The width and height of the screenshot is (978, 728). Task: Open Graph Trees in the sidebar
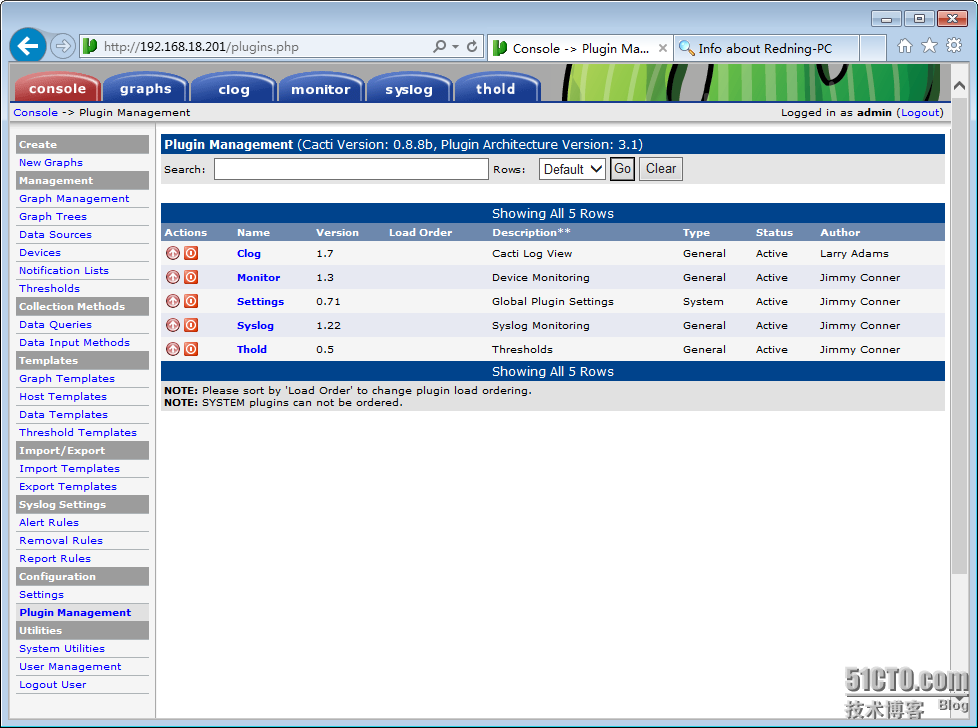[53, 216]
